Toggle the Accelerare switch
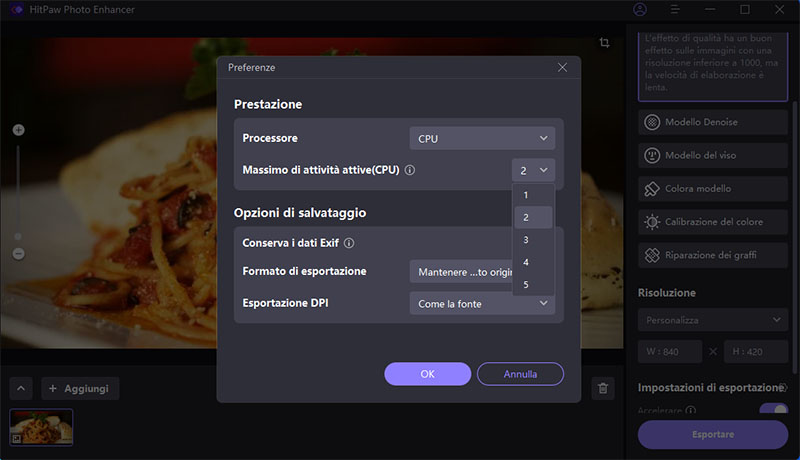Screen dimensions: 800x460 [x=773, y=408]
